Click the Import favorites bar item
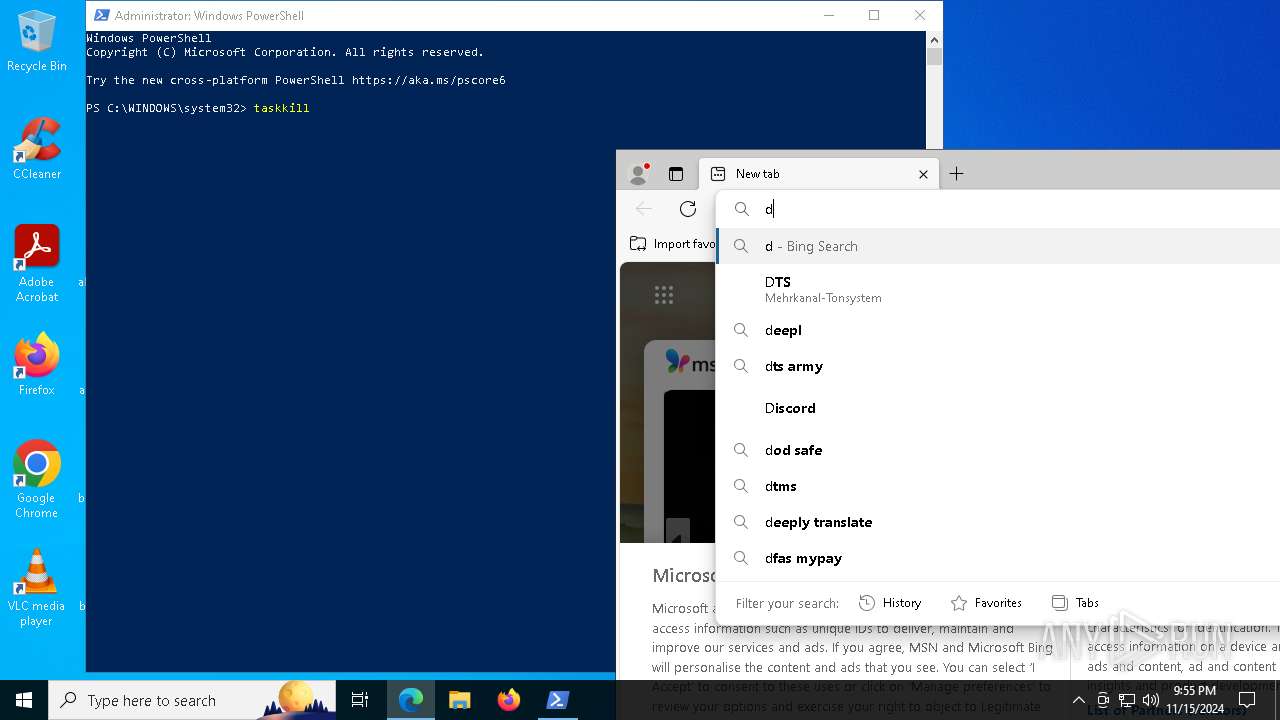 (x=673, y=243)
